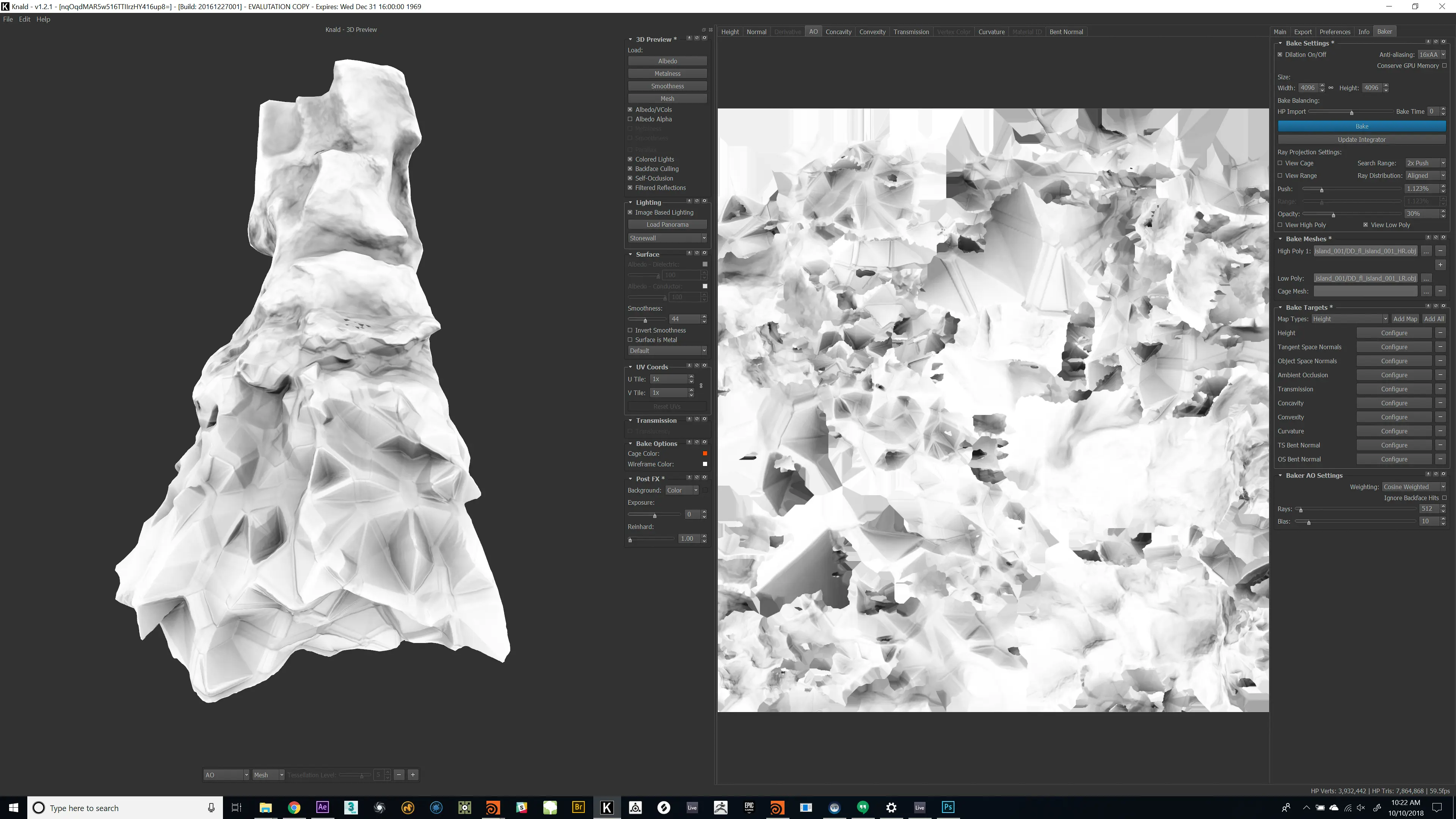The height and width of the screenshot is (819, 1456).
Task: Click the reset icon in Surface panel header
Action: tap(704, 253)
